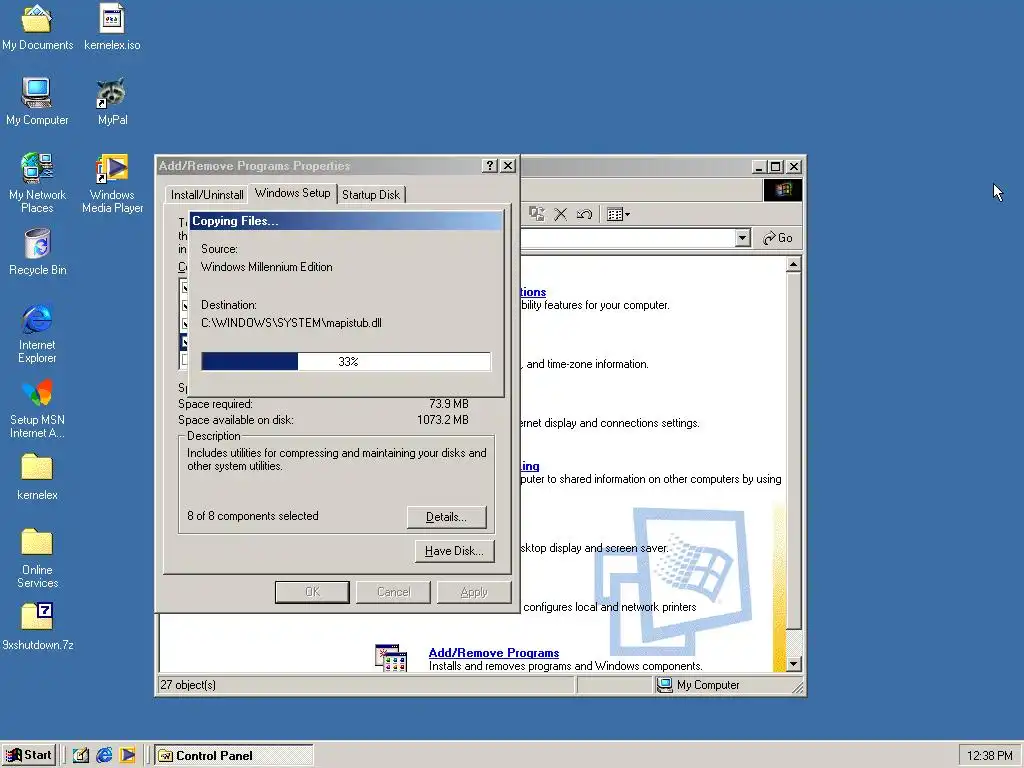
Task: Click the '27 object(s)' status bar text
Action: (188, 684)
